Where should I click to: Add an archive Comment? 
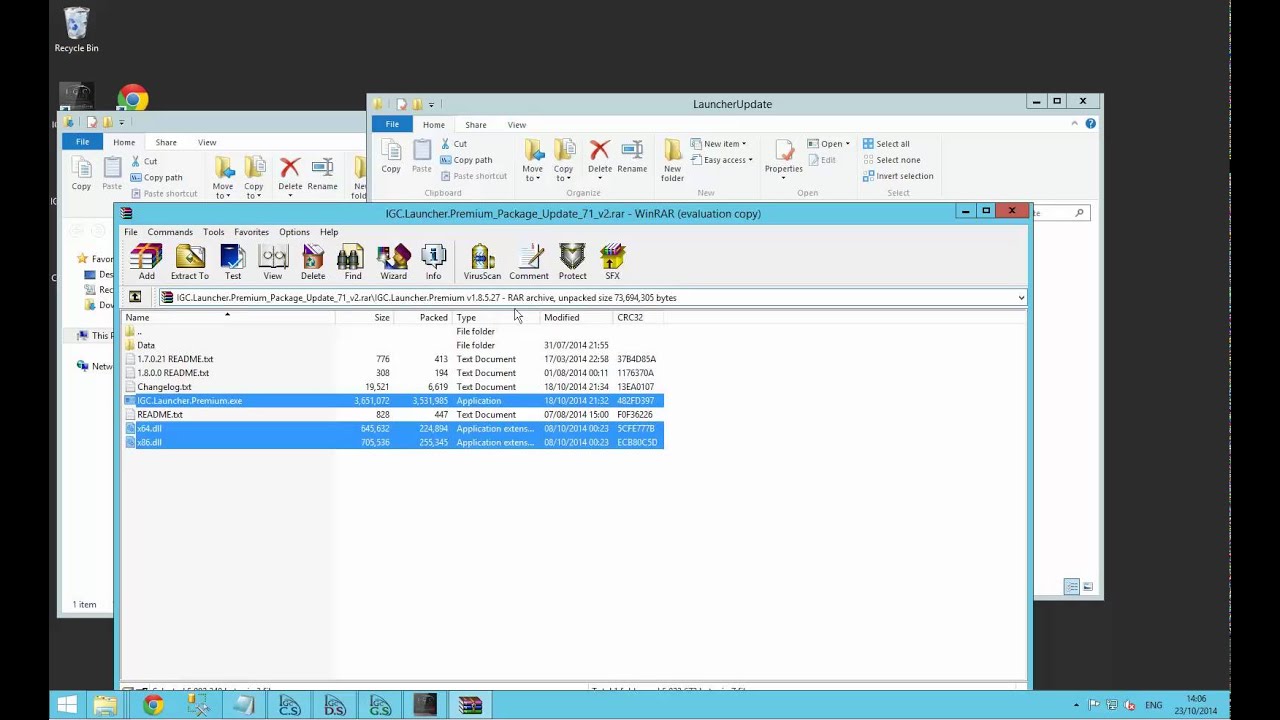click(529, 262)
